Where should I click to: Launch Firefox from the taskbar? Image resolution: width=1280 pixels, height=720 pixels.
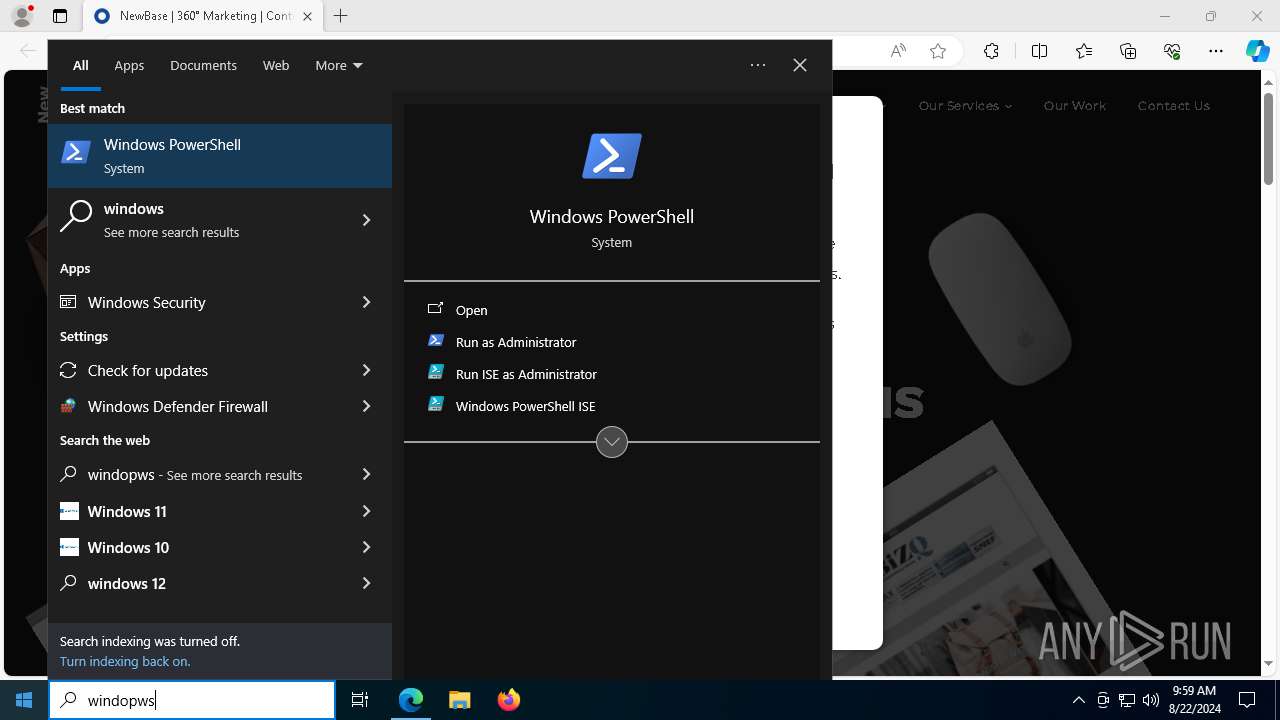click(508, 700)
